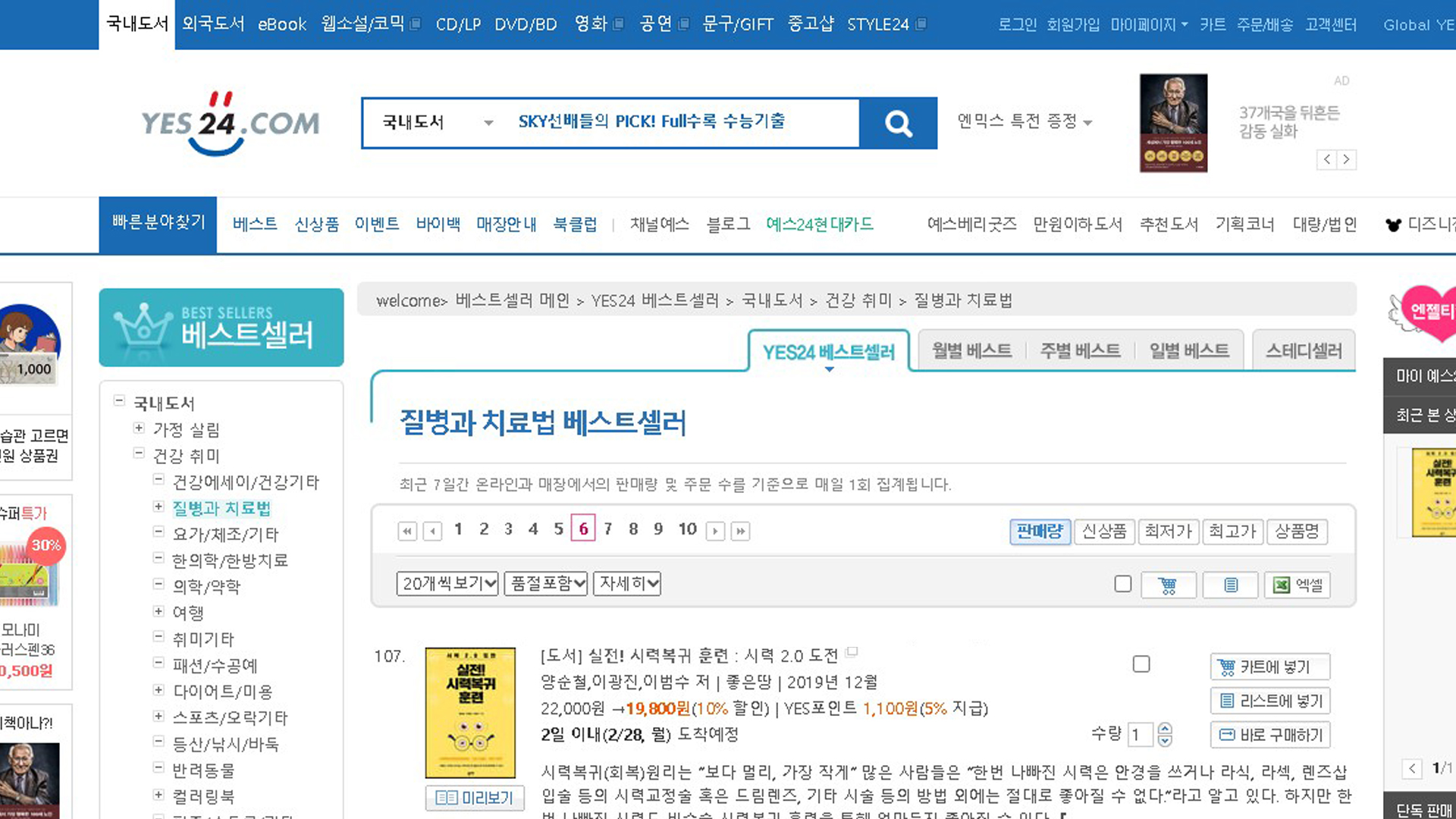The width and height of the screenshot is (1456, 819).
Task: Go to last page of pagination
Action: [x=740, y=531]
